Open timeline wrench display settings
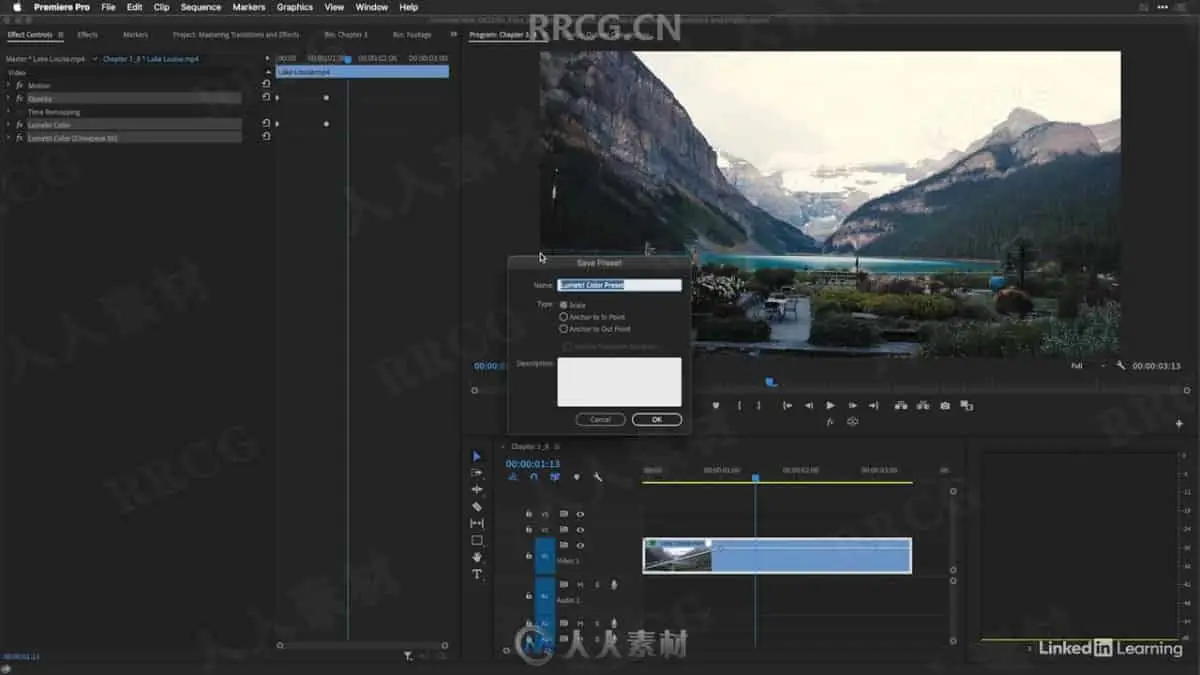Image resolution: width=1200 pixels, height=675 pixels. (597, 477)
